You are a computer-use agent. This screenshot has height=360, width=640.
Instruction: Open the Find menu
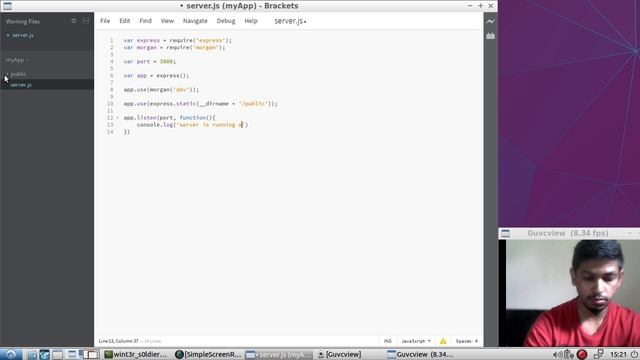(145, 21)
